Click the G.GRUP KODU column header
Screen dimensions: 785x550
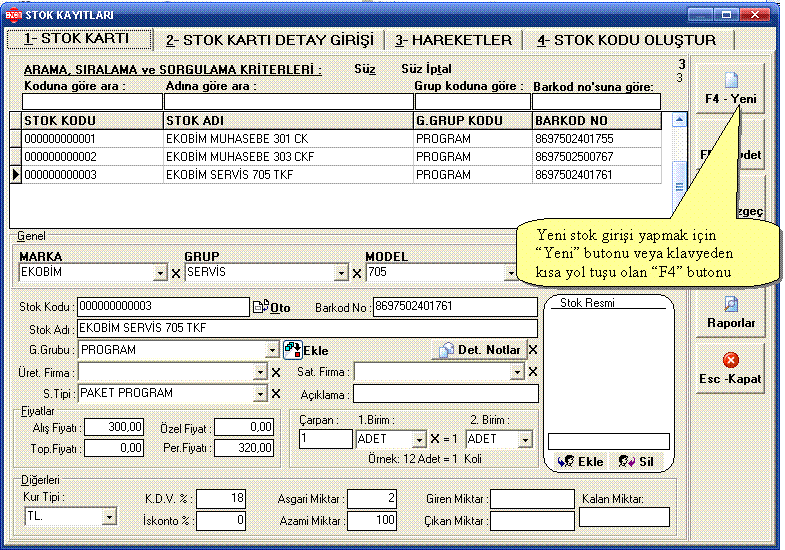click(x=473, y=121)
